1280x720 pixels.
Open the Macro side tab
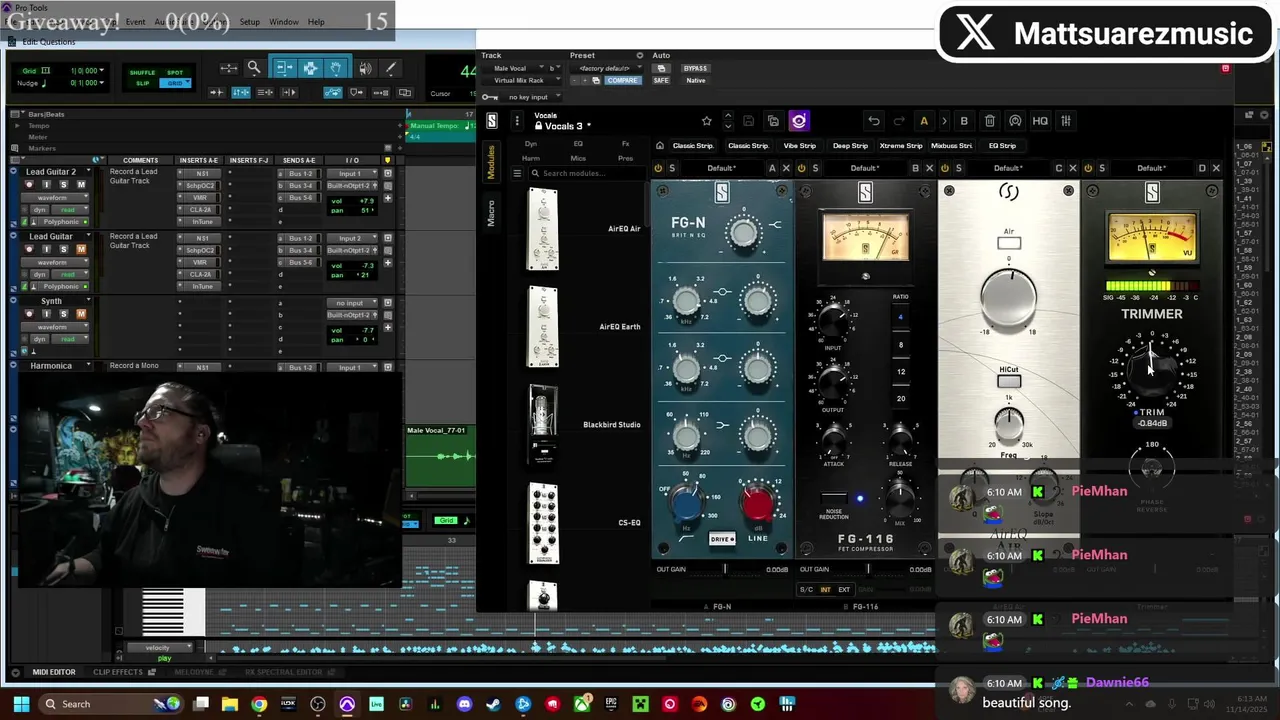[x=491, y=212]
